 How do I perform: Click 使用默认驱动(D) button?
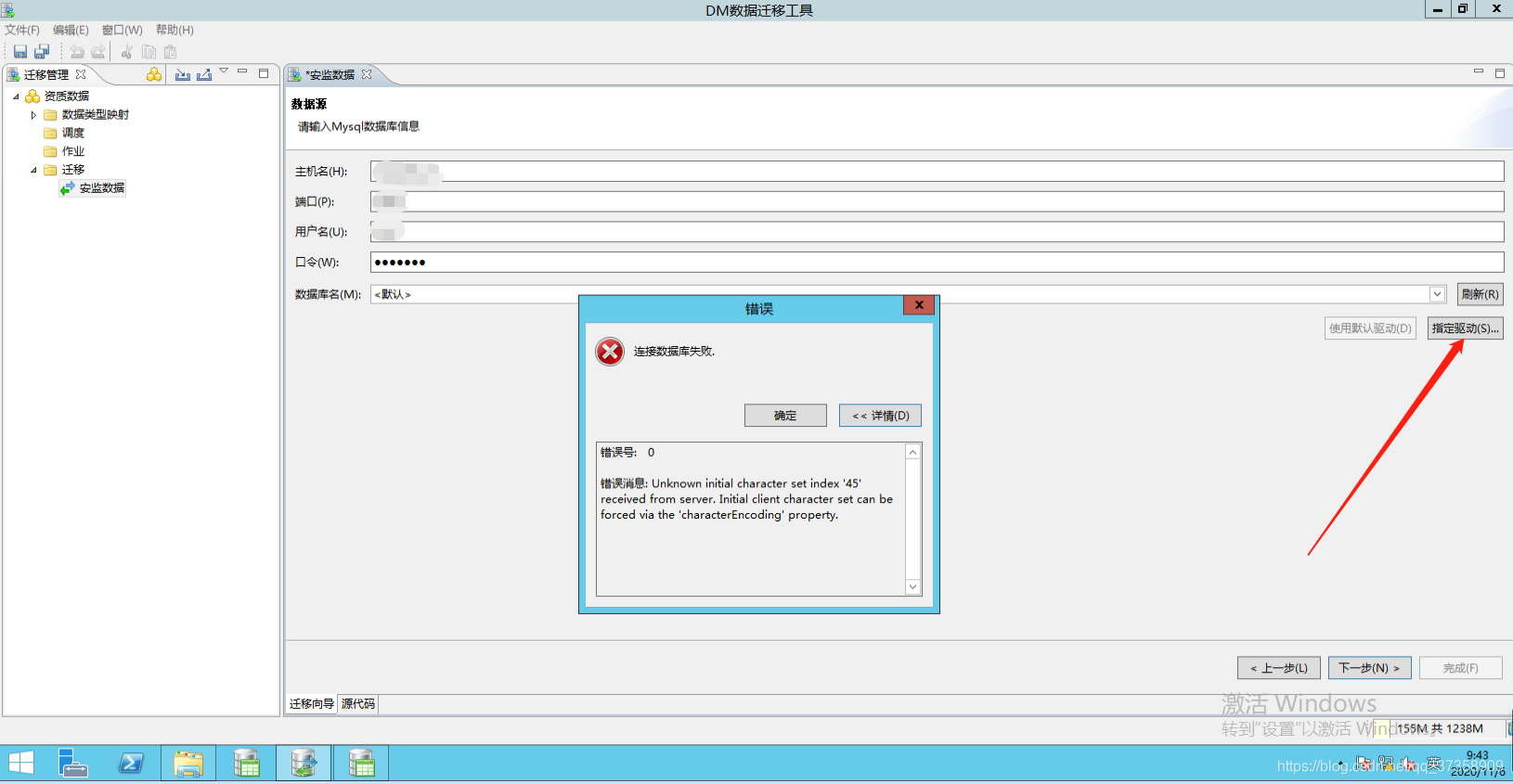[x=1370, y=328]
